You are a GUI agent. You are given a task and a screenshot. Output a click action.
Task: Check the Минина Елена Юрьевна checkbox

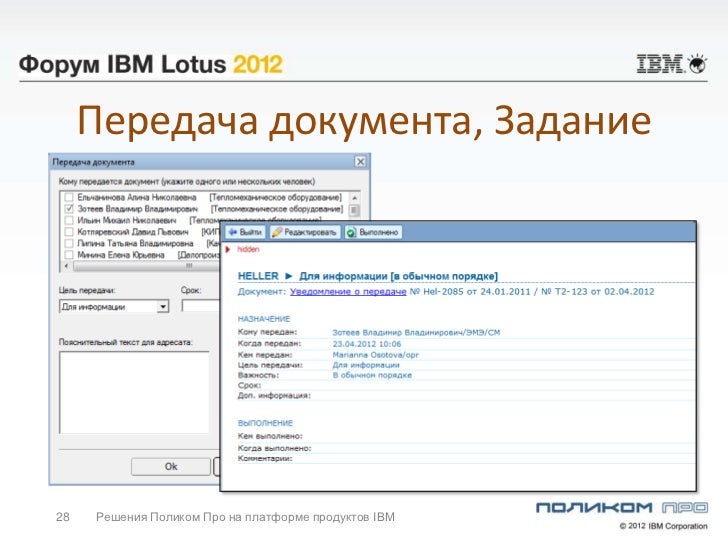[x=69, y=255]
